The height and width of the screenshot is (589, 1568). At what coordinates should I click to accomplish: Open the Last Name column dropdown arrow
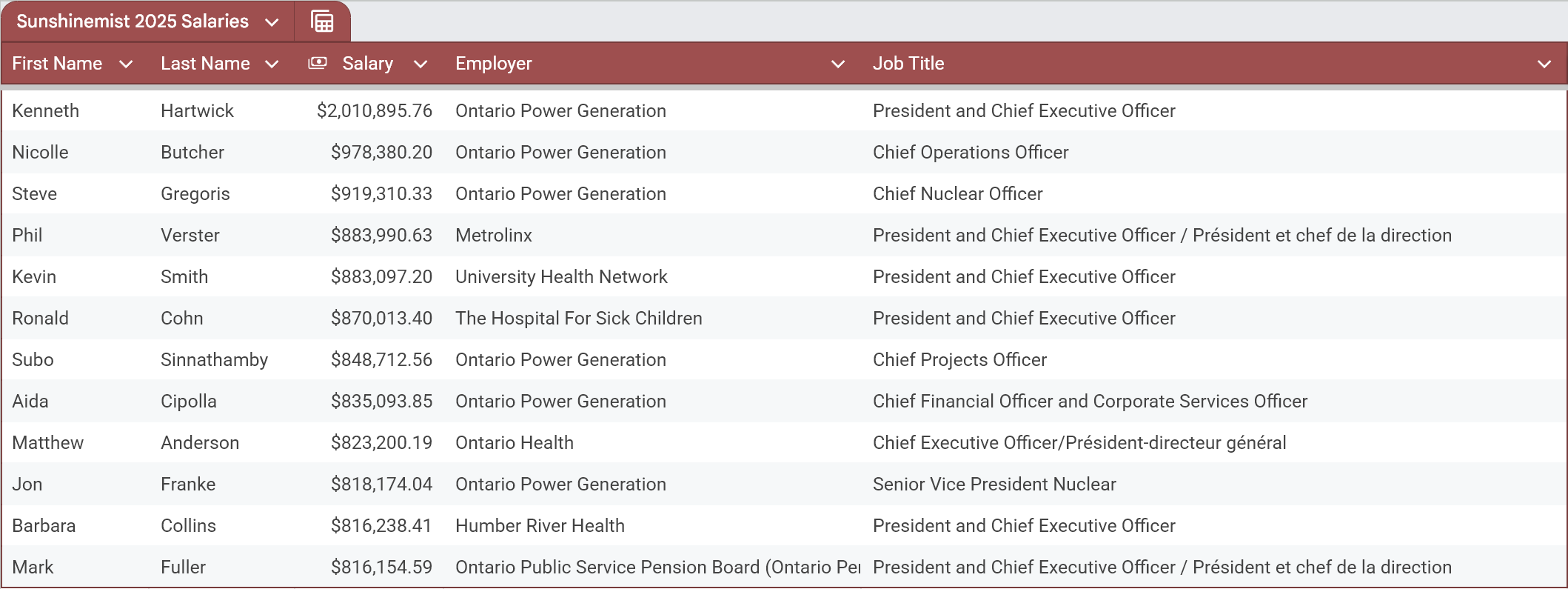[x=272, y=64]
